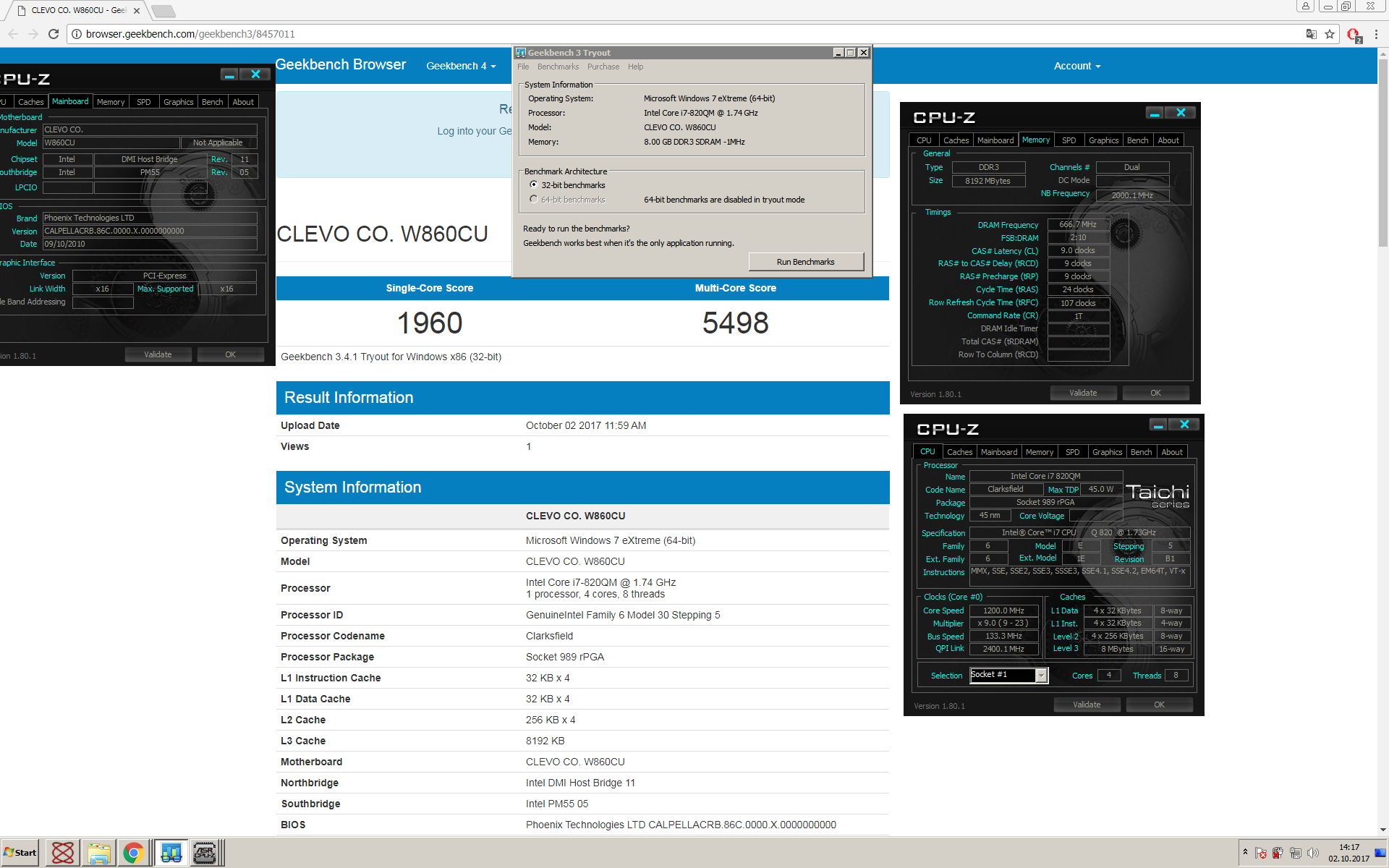Open the File menu in Geekbench 3
Image resolution: width=1389 pixels, height=868 pixels.
click(x=523, y=67)
